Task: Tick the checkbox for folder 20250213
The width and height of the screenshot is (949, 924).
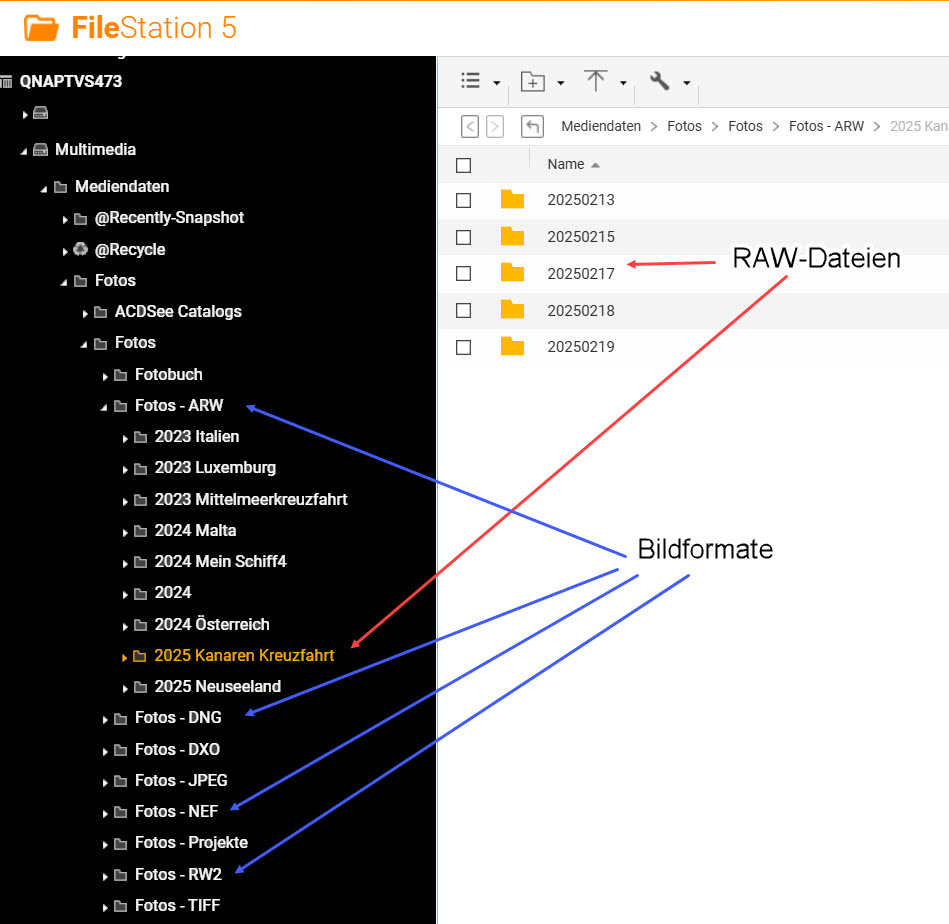Action: coord(463,200)
